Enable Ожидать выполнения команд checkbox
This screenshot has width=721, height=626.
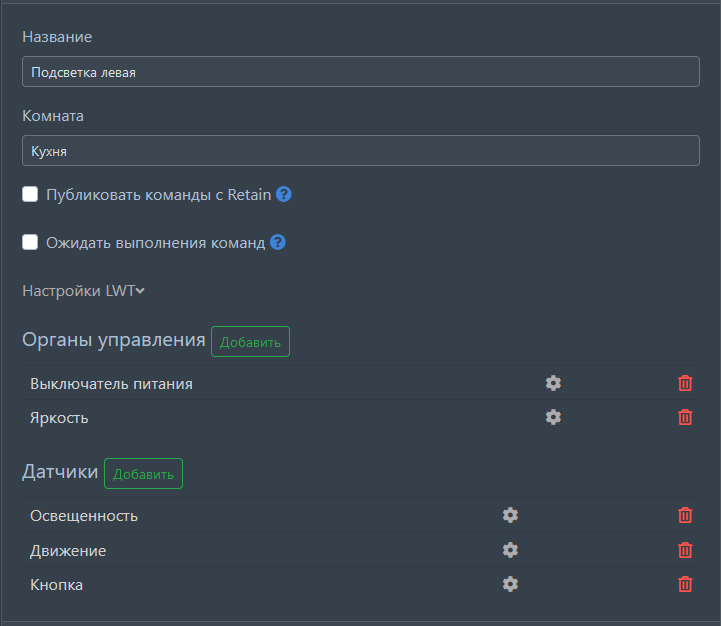[30, 242]
